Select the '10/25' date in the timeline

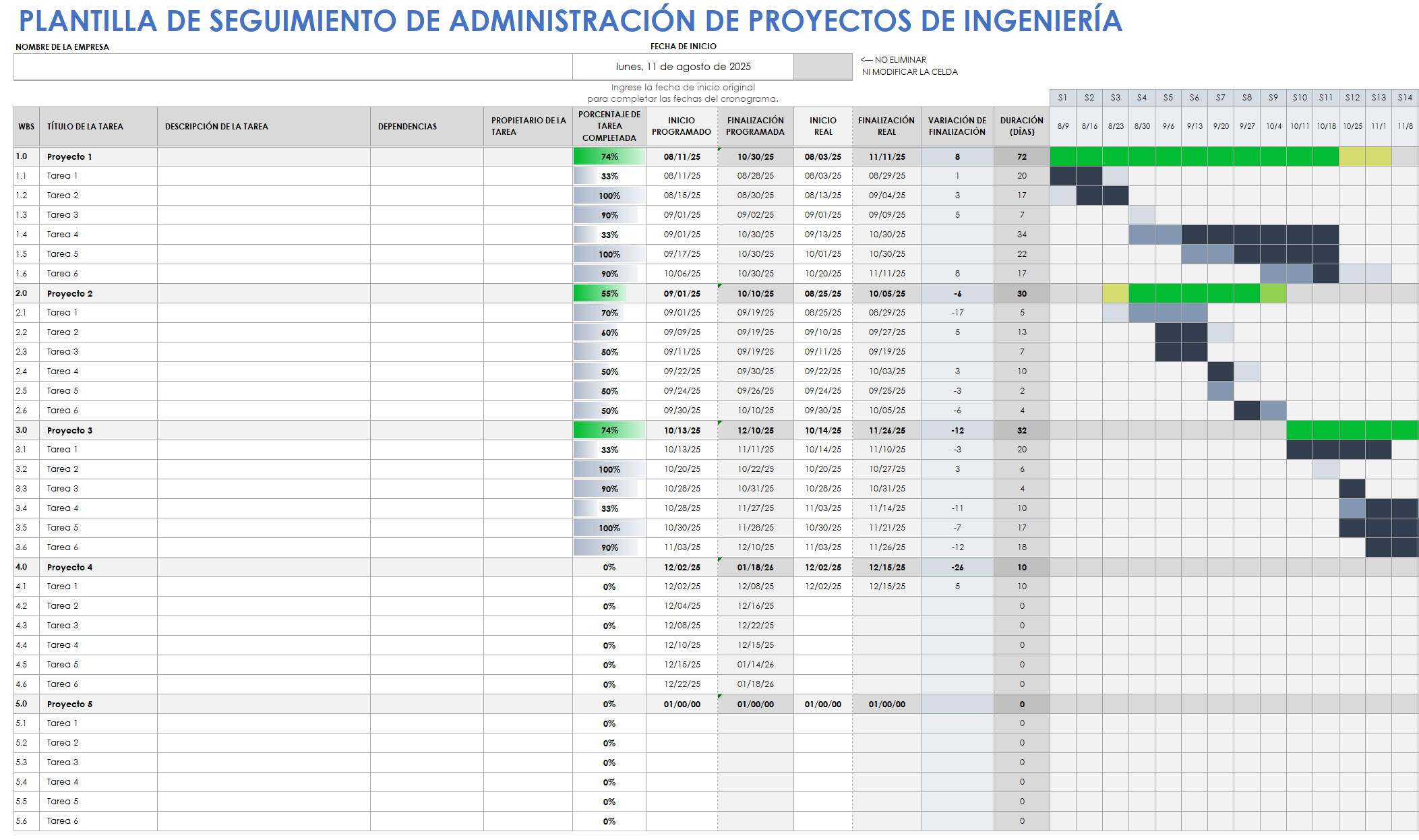click(x=1352, y=126)
